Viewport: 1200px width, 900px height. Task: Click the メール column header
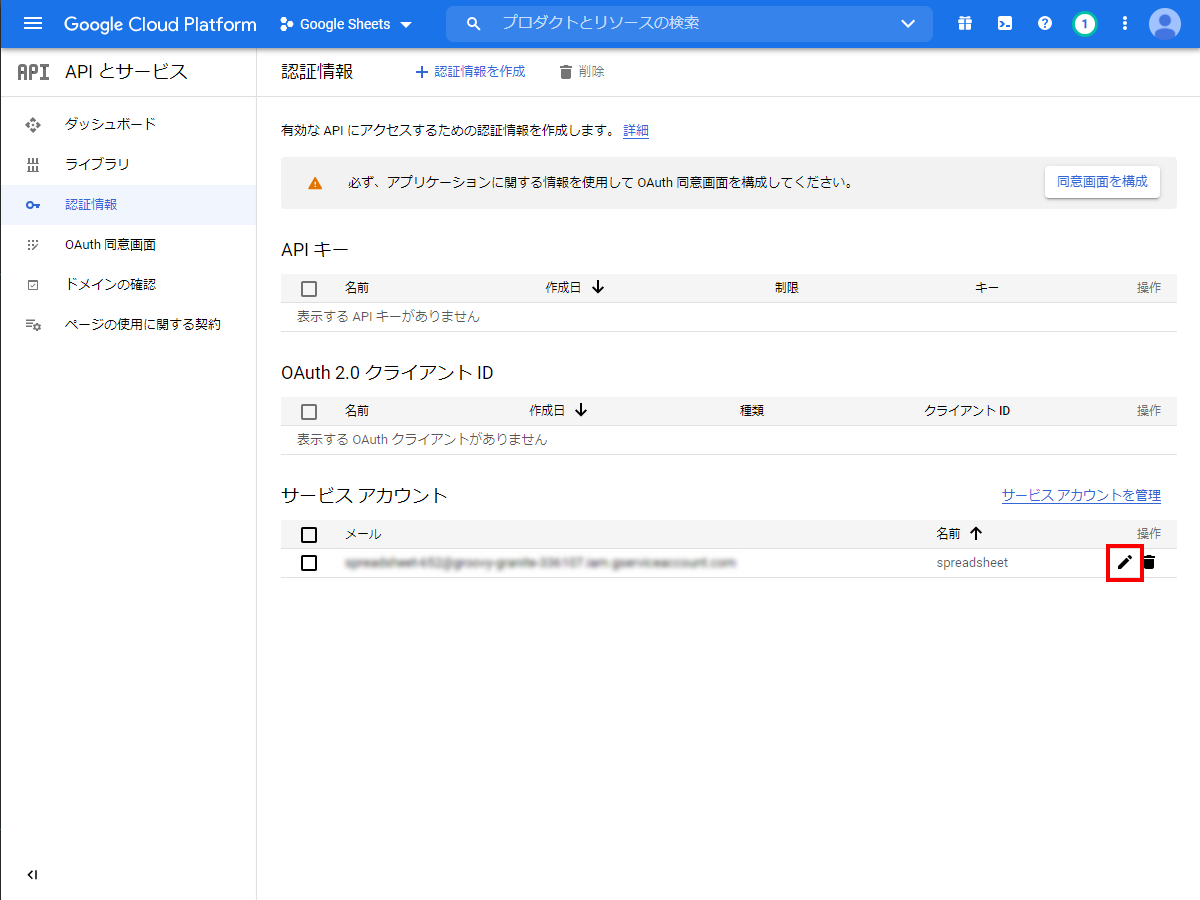click(363, 534)
